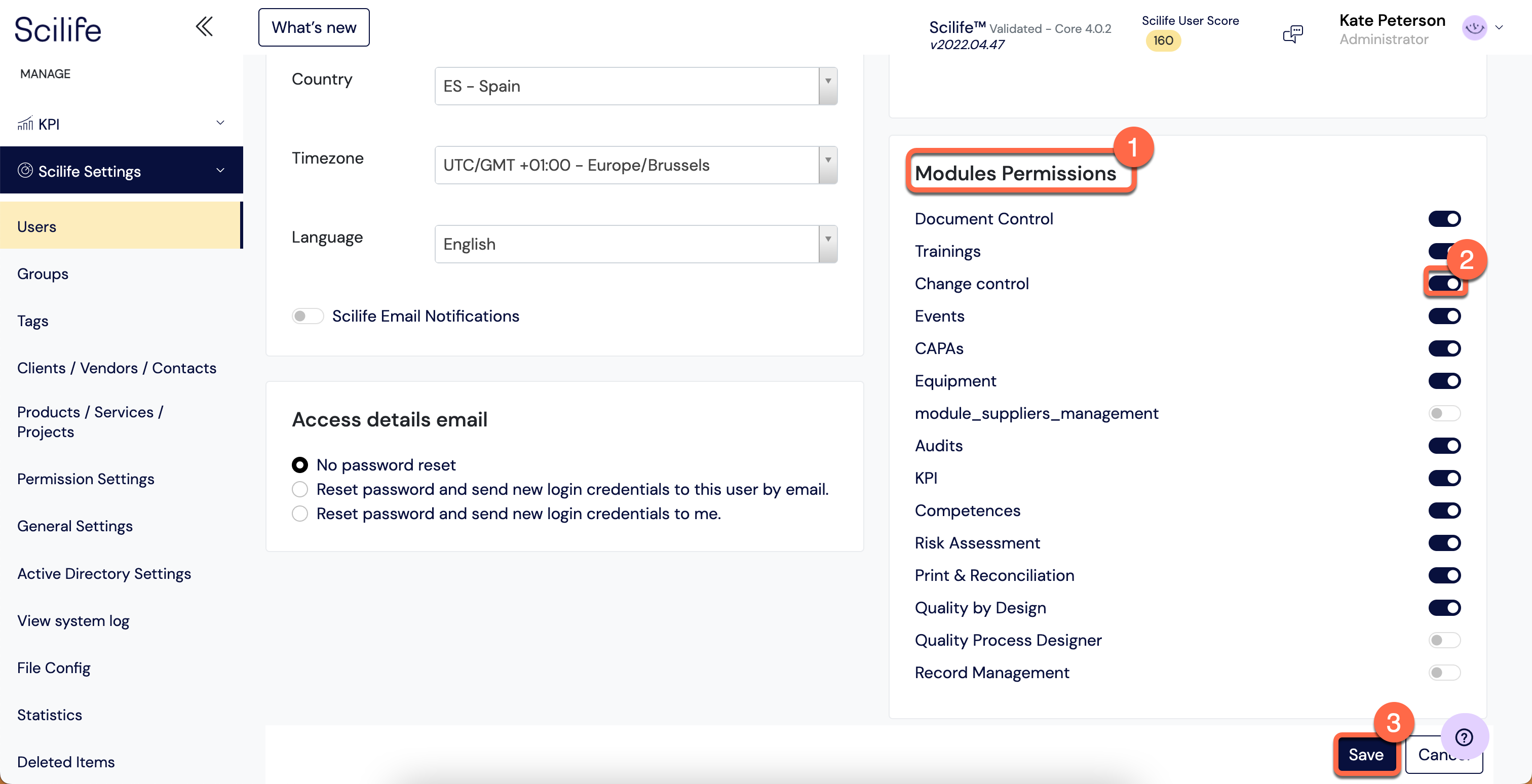Screen dimensions: 1532x784
Task: Open the Timezone dropdown
Action: click(828, 165)
